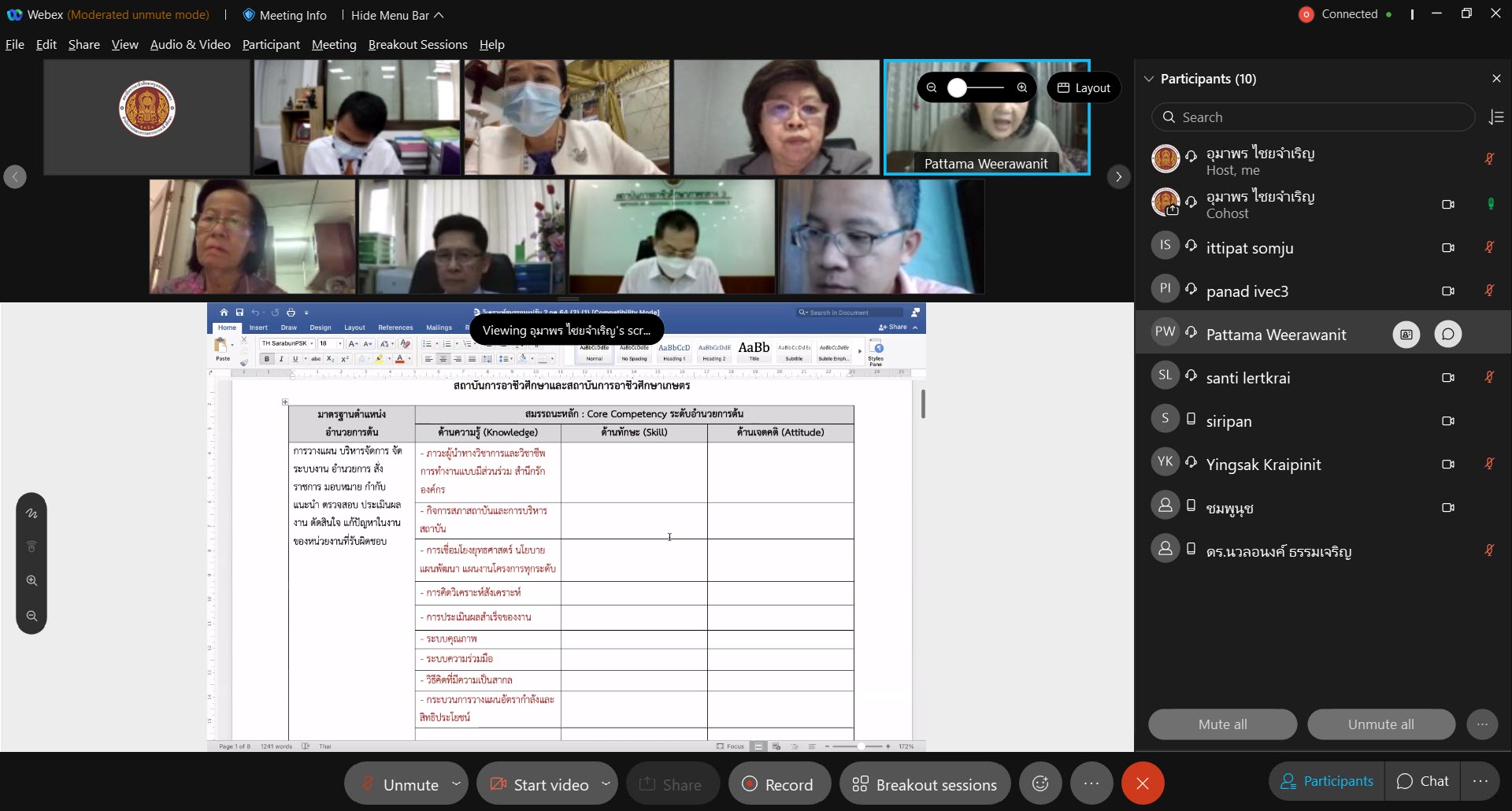Collapse the Participants (10) list header

[1148, 79]
